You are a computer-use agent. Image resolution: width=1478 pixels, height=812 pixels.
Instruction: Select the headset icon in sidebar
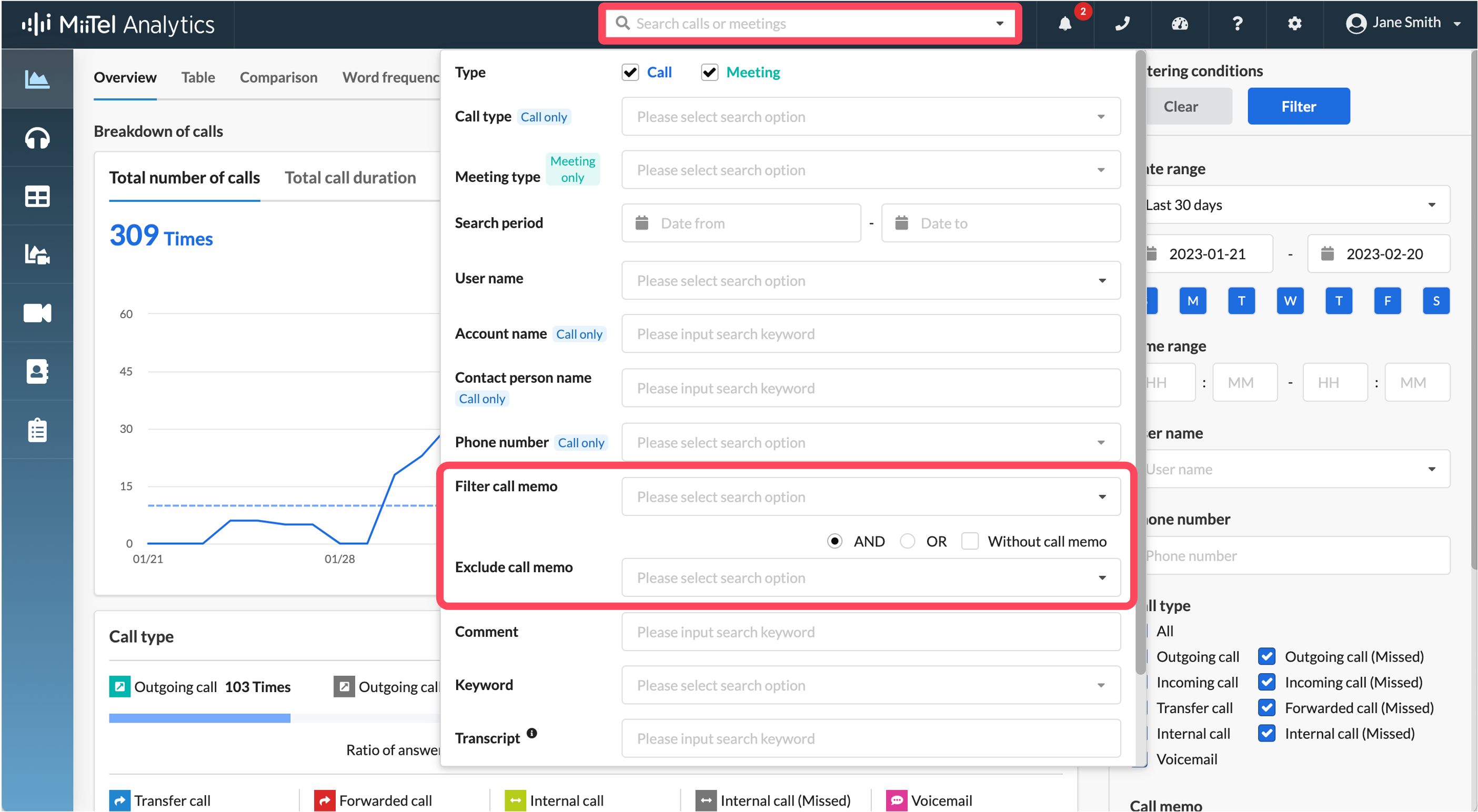tap(37, 138)
